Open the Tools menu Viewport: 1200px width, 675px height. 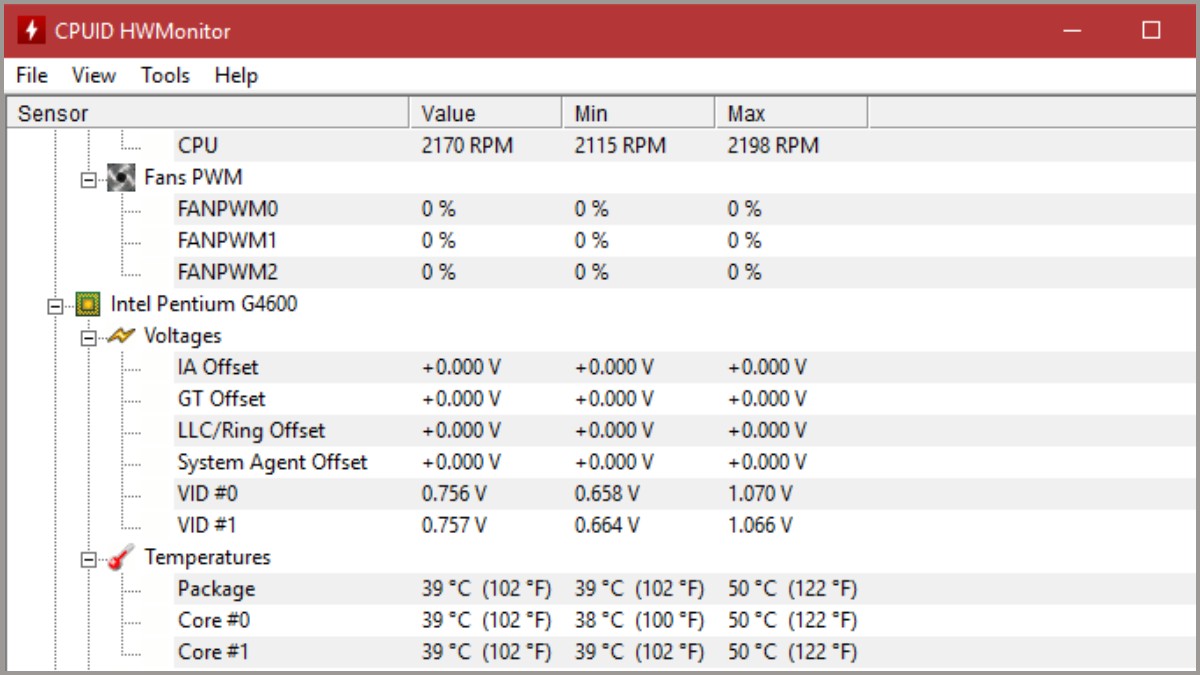tap(165, 75)
